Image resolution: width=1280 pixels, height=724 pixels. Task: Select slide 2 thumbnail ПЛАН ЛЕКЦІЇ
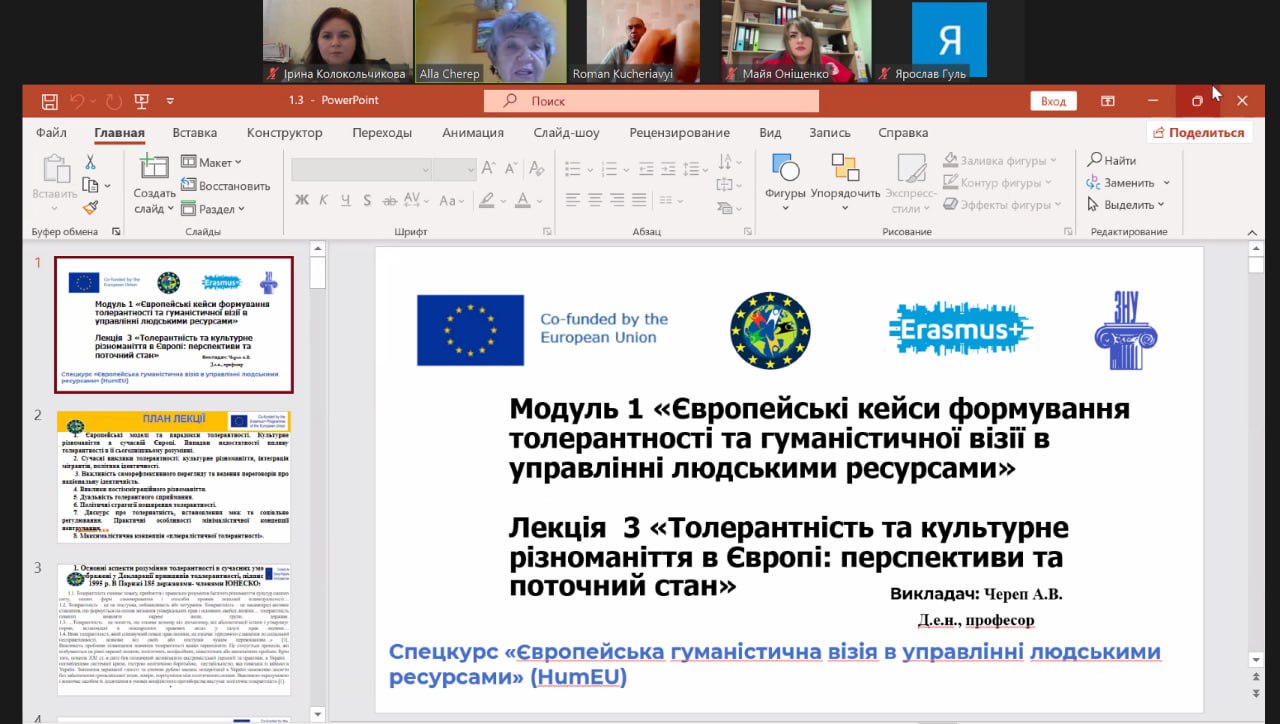(x=174, y=476)
